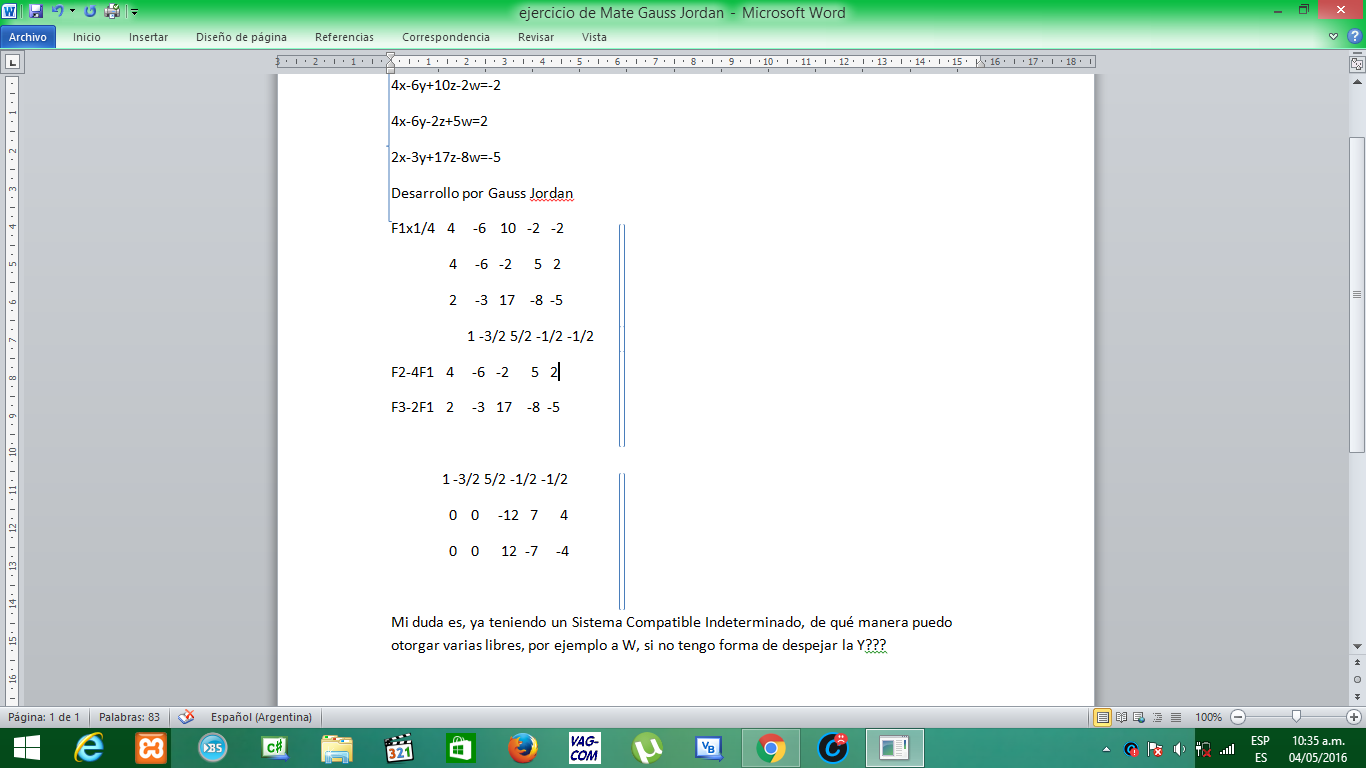This screenshot has height=768, width=1366.
Task: Open the Archivo tab
Action: point(28,37)
